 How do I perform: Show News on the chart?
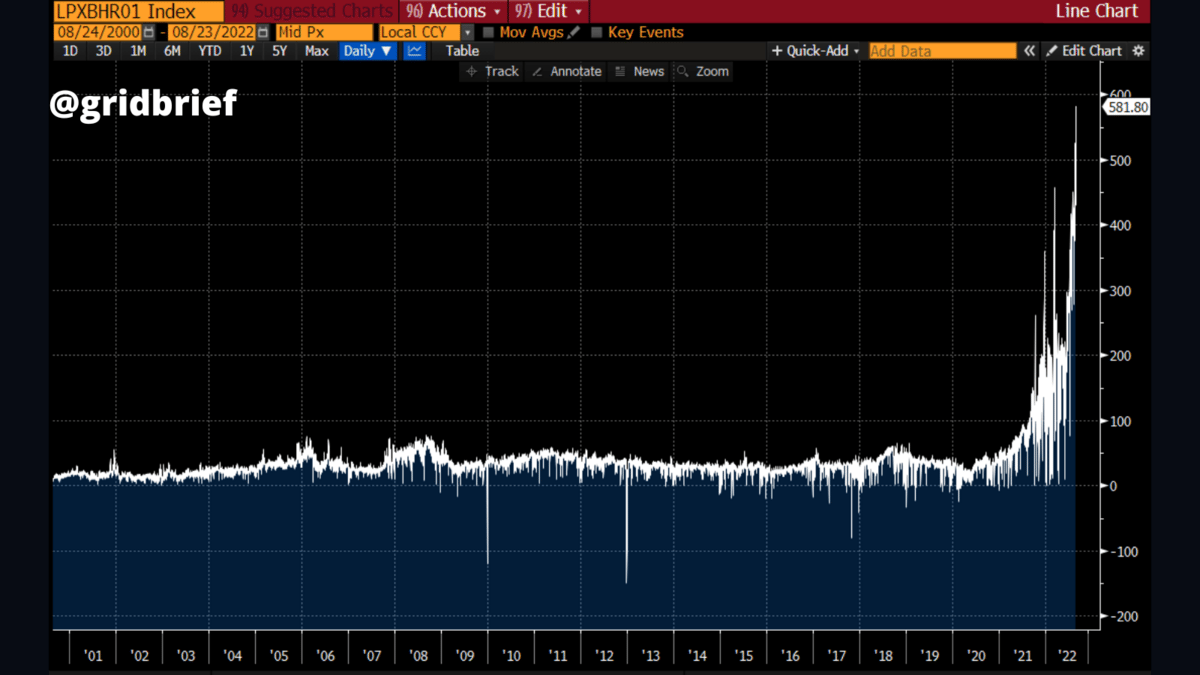pyautogui.click(x=640, y=71)
